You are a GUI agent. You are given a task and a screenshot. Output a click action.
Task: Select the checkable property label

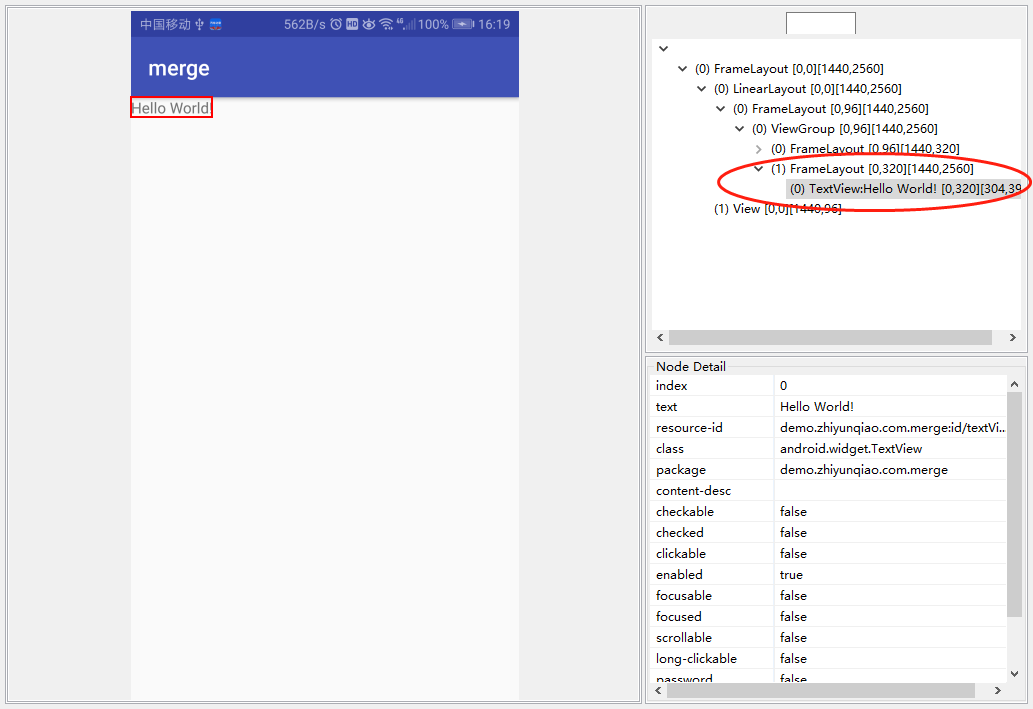click(x=684, y=512)
